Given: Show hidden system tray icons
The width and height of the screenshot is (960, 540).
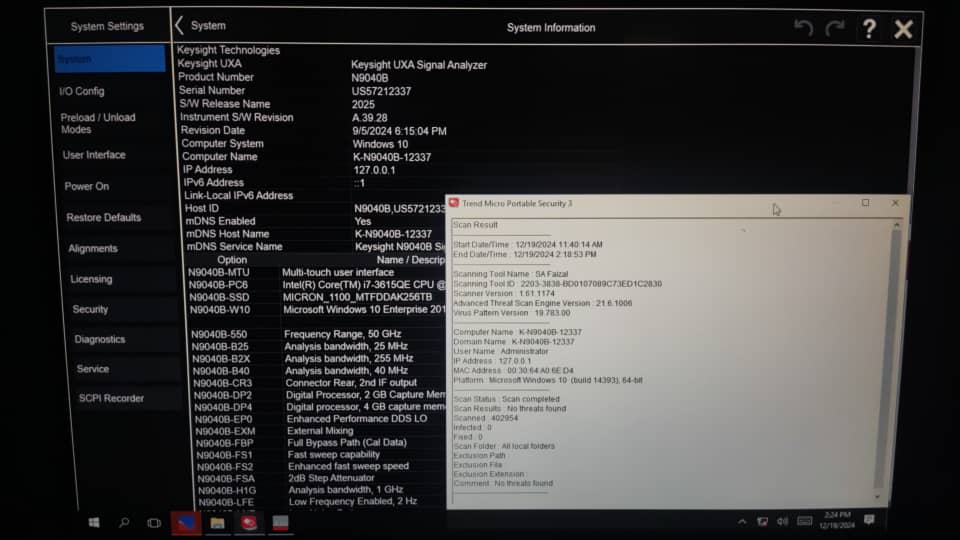Looking at the screenshot, I should click(742, 522).
